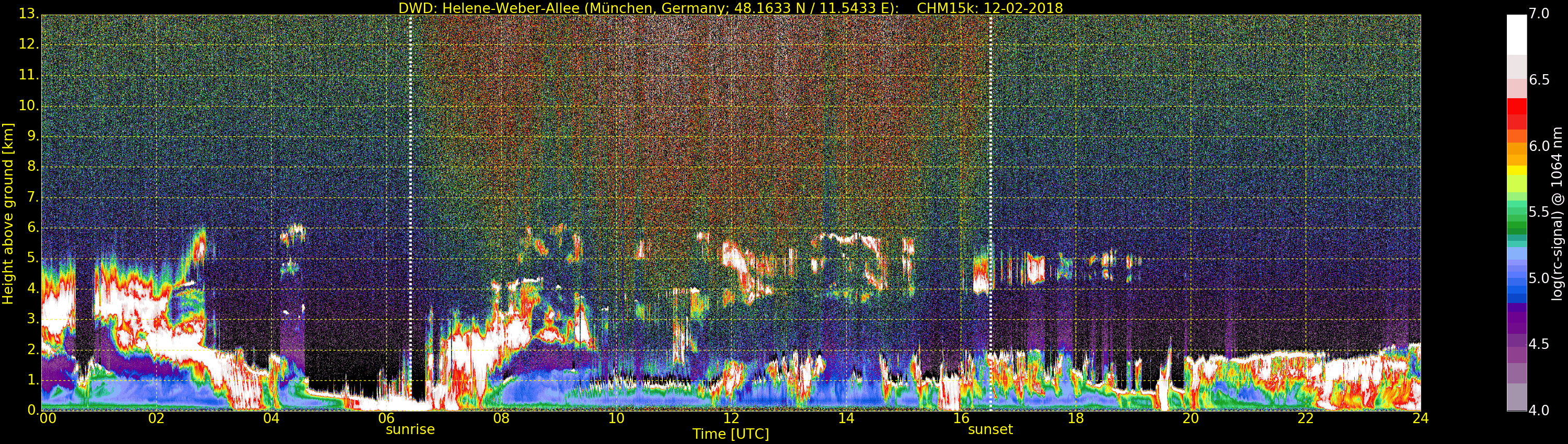Click the height-axis tick label '6.'

pos(33,227)
